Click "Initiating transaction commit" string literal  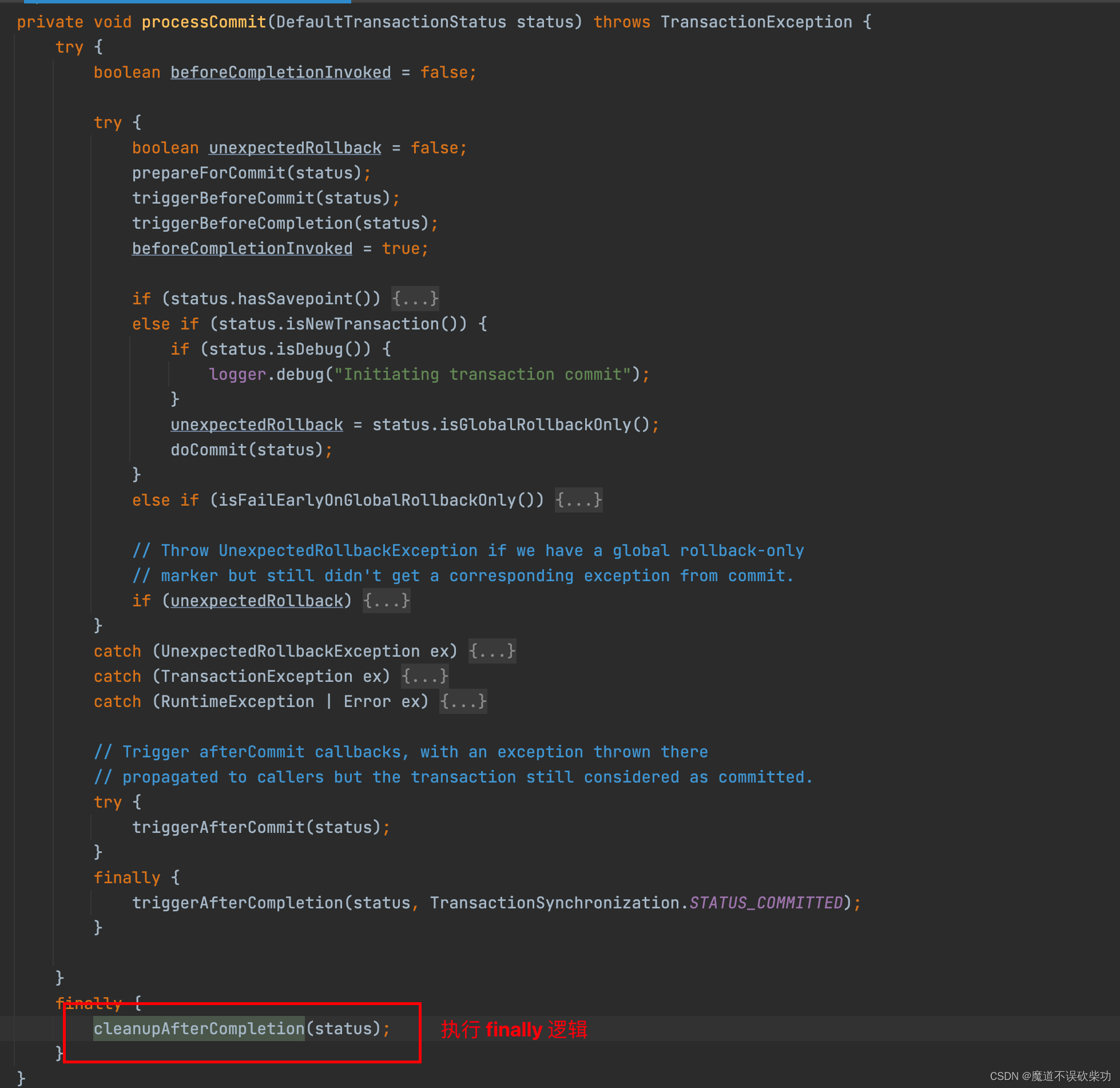482,374
